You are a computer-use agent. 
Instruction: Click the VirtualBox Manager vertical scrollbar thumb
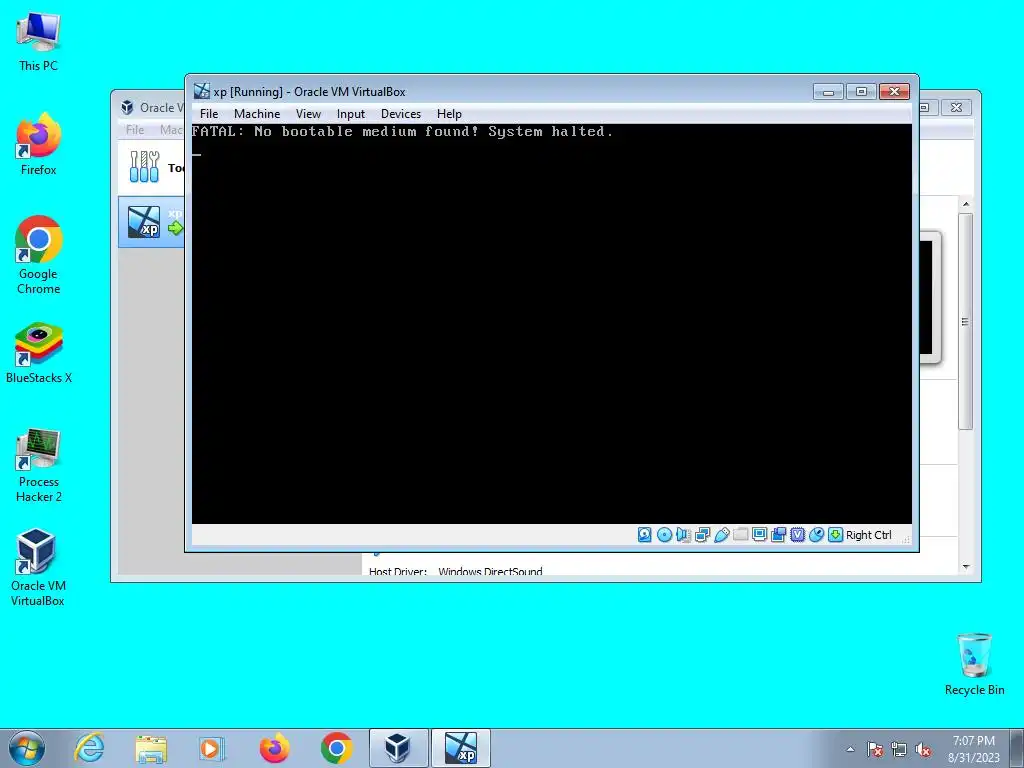click(966, 321)
